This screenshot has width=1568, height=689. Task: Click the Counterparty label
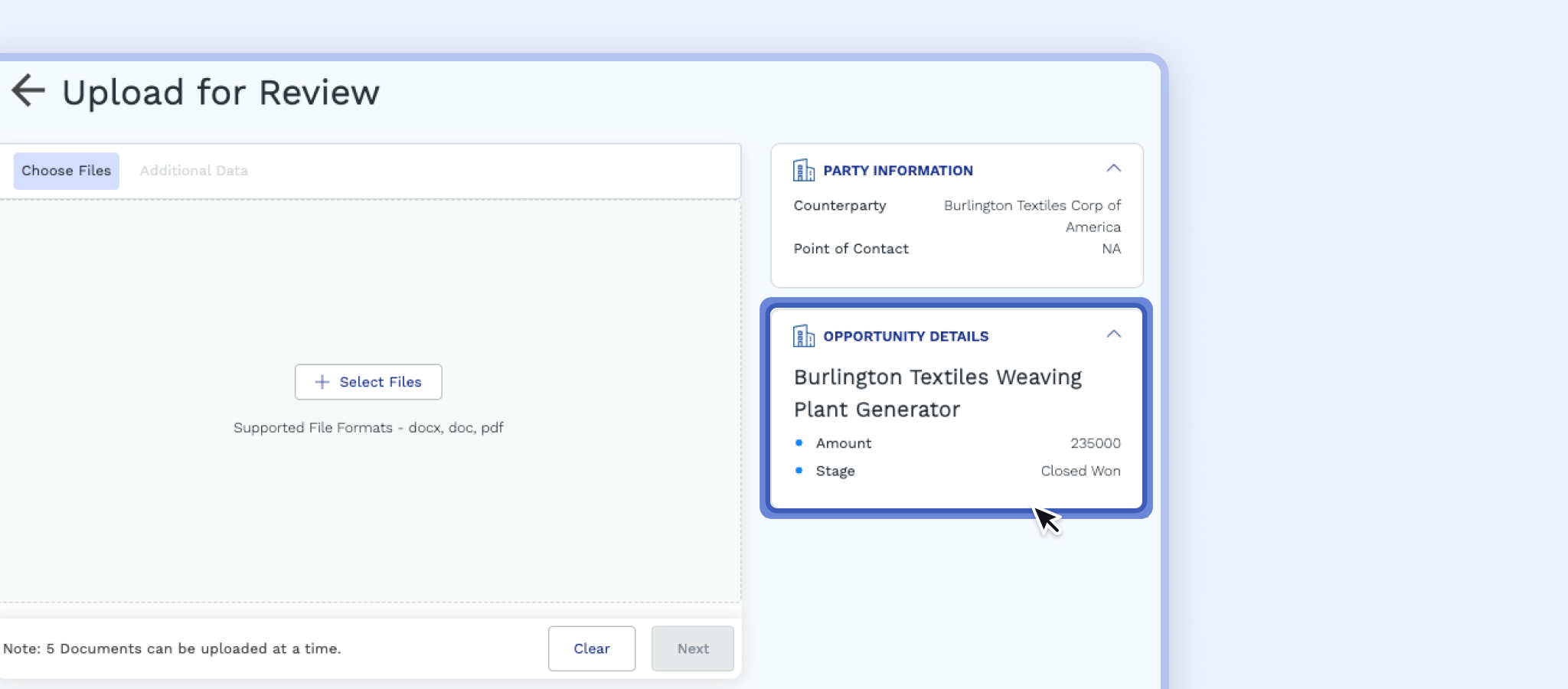click(840, 206)
